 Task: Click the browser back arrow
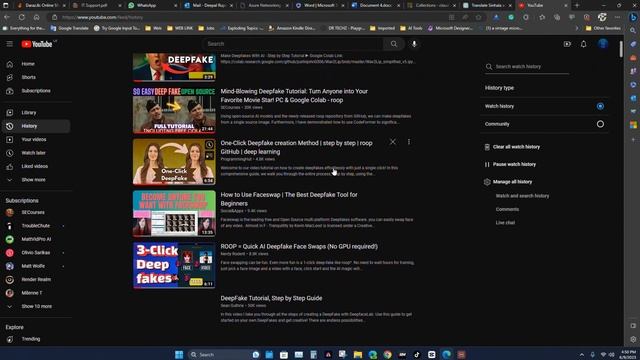click(7, 17)
